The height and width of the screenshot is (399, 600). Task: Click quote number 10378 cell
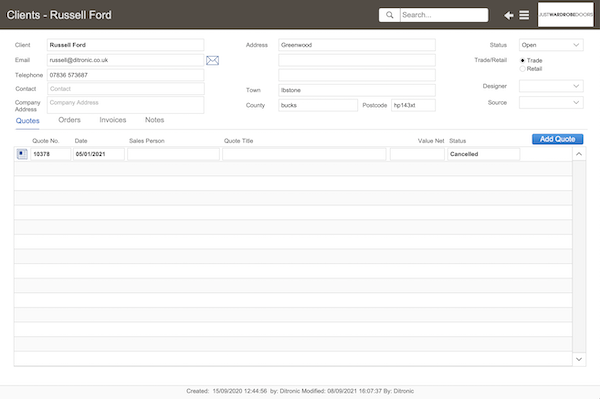(x=51, y=154)
